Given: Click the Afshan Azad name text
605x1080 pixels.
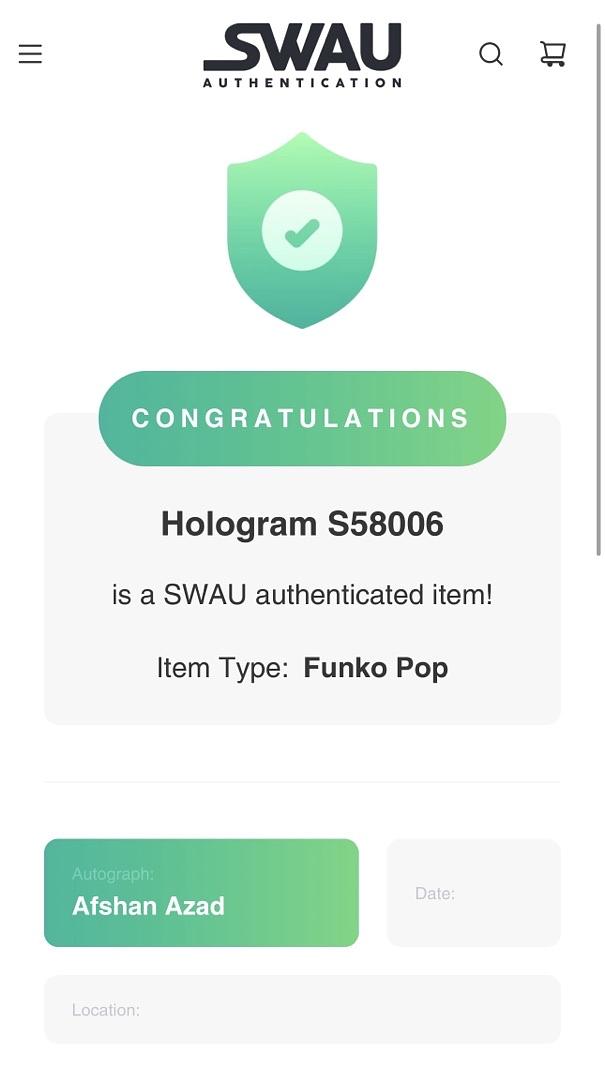Looking at the screenshot, I should pos(148,906).
